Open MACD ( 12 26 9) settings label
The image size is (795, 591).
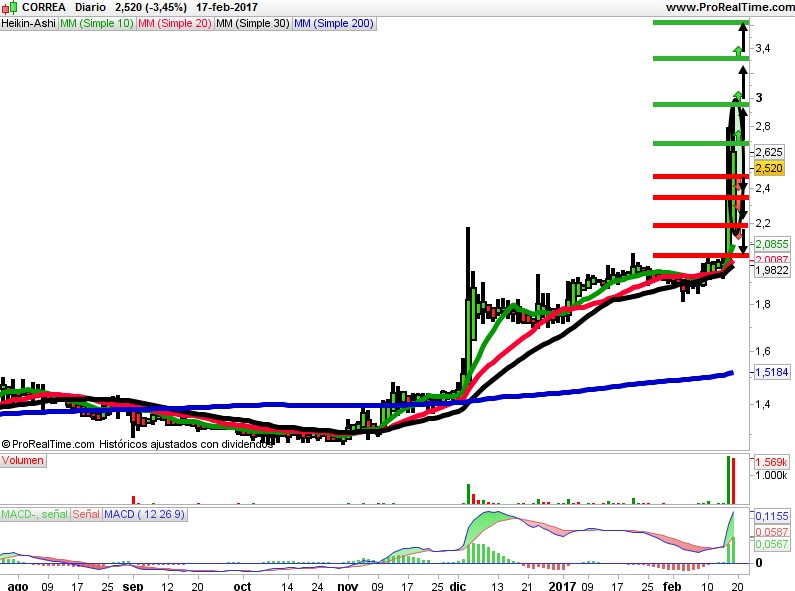pos(144,514)
